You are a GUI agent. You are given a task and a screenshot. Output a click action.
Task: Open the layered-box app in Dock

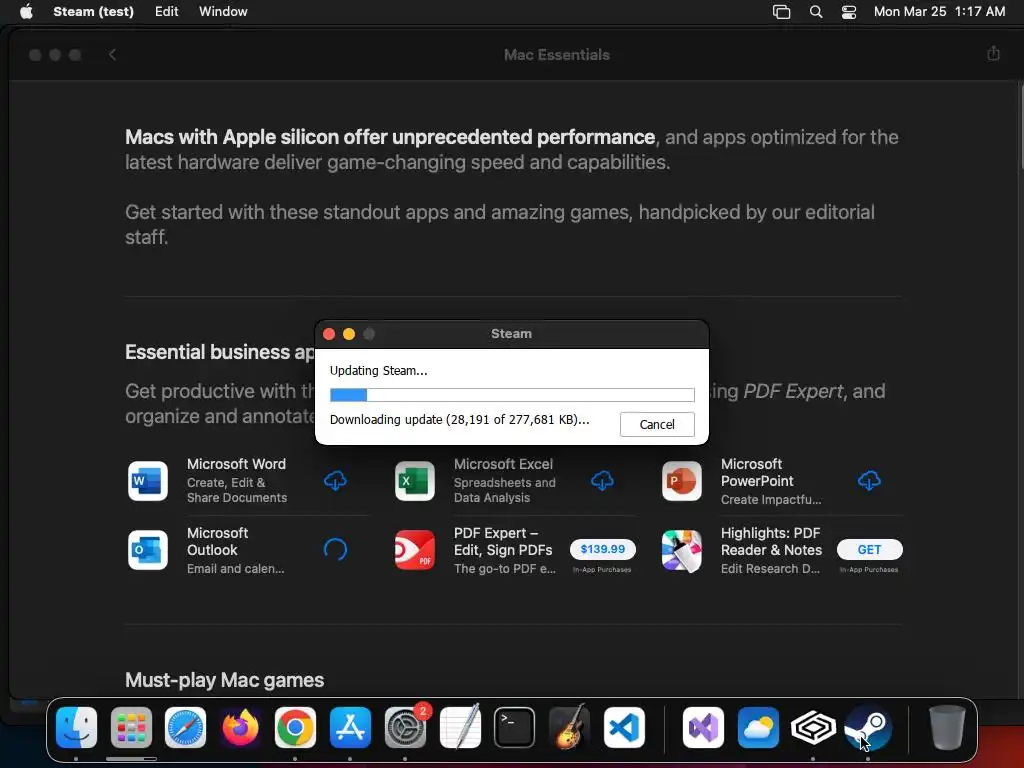pyautogui.click(x=813, y=728)
